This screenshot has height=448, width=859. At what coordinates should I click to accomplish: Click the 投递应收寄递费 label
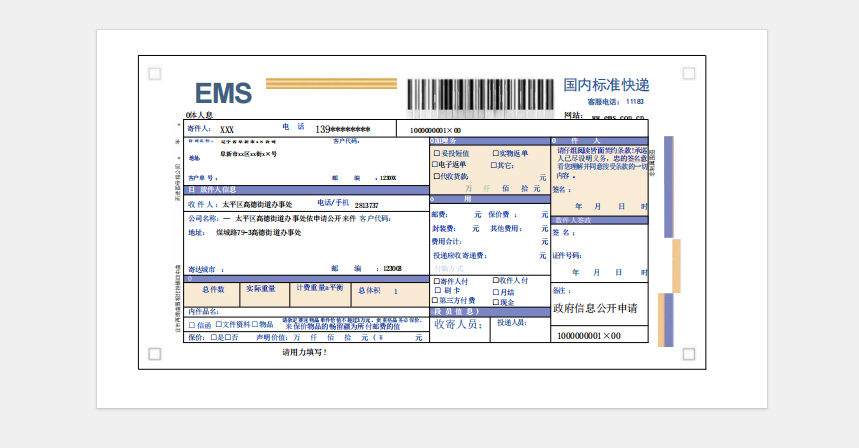[460, 255]
